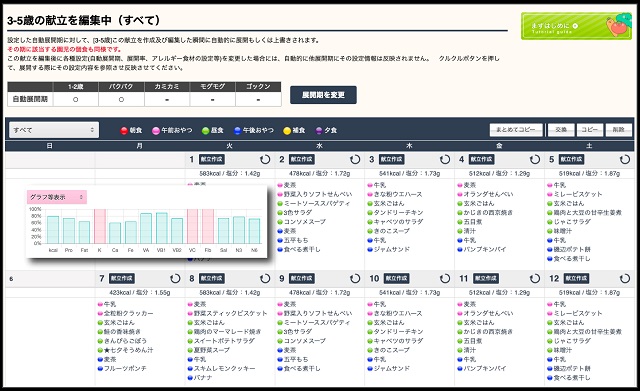Viewport: 640px width, 391px height.
Task: Click 献立作成 for day 3
Action: (x=392, y=160)
